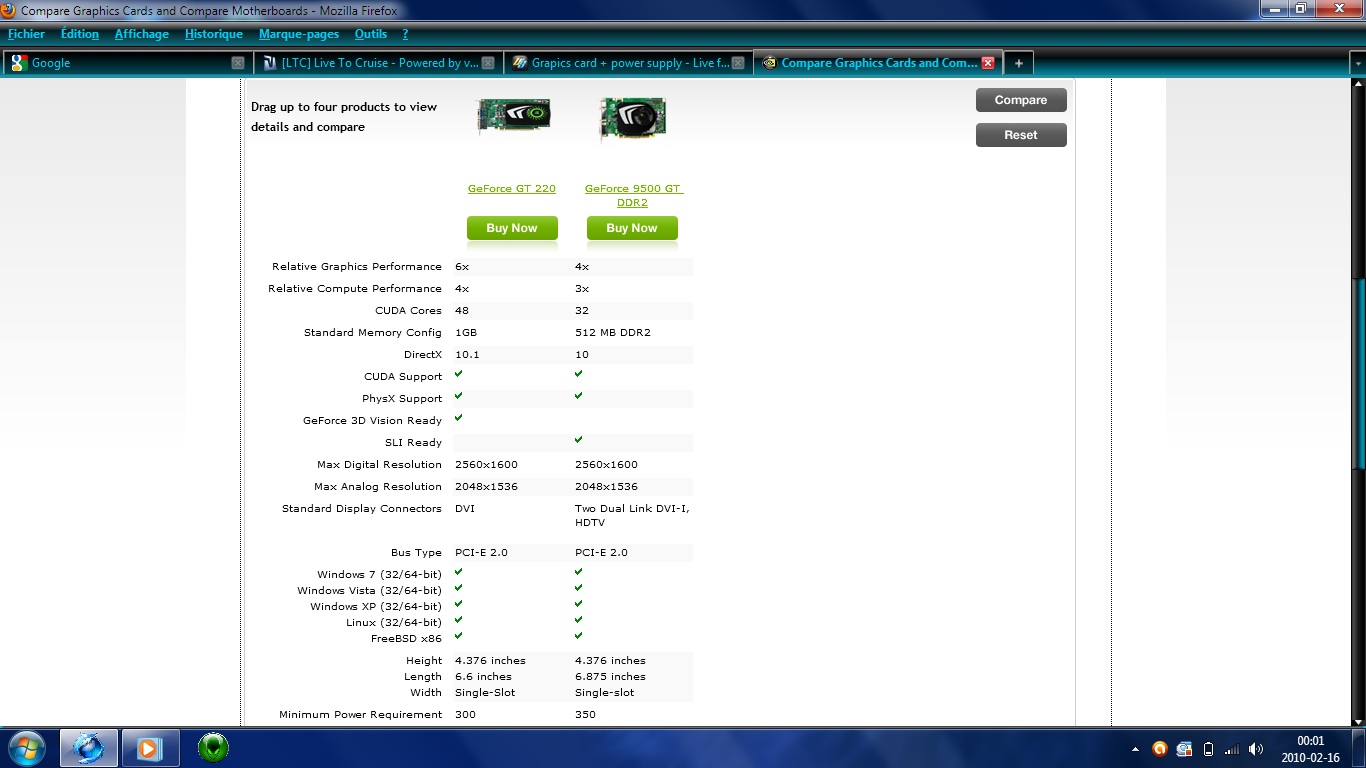Click the Grapics card tab favicon
1366x768 pixels.
(x=519, y=63)
